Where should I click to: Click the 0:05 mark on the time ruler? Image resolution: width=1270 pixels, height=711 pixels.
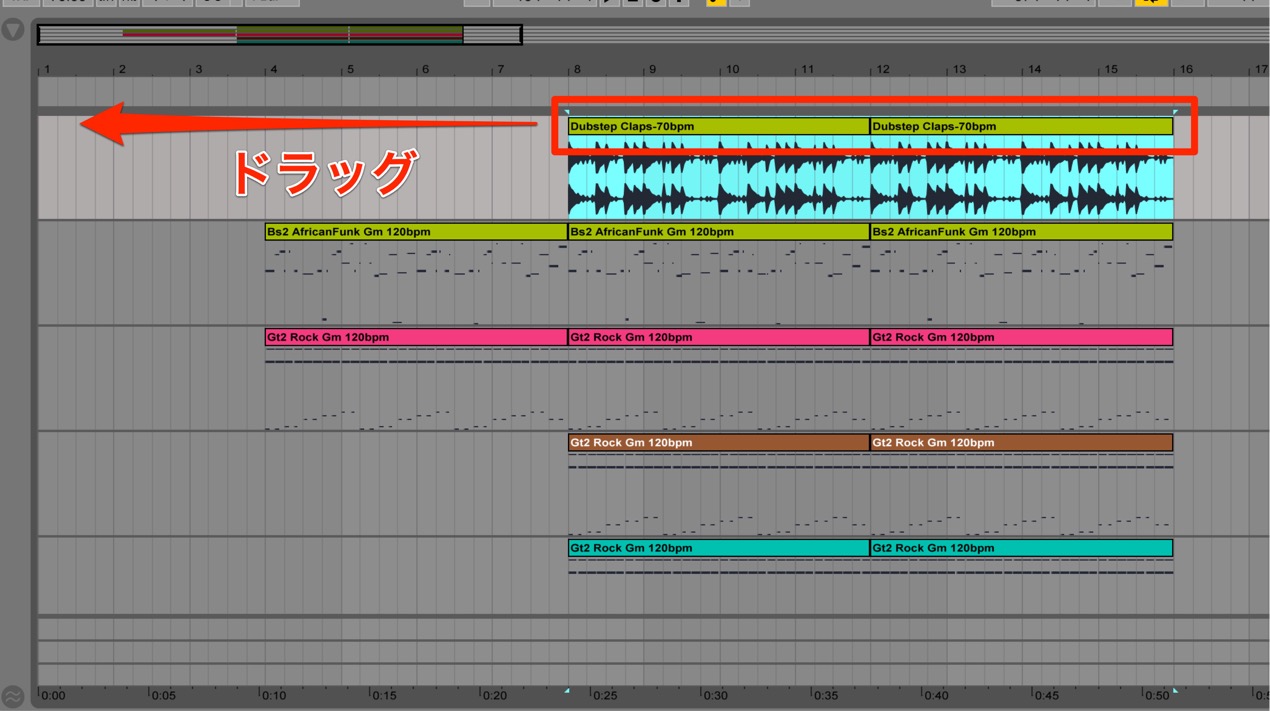(x=163, y=695)
